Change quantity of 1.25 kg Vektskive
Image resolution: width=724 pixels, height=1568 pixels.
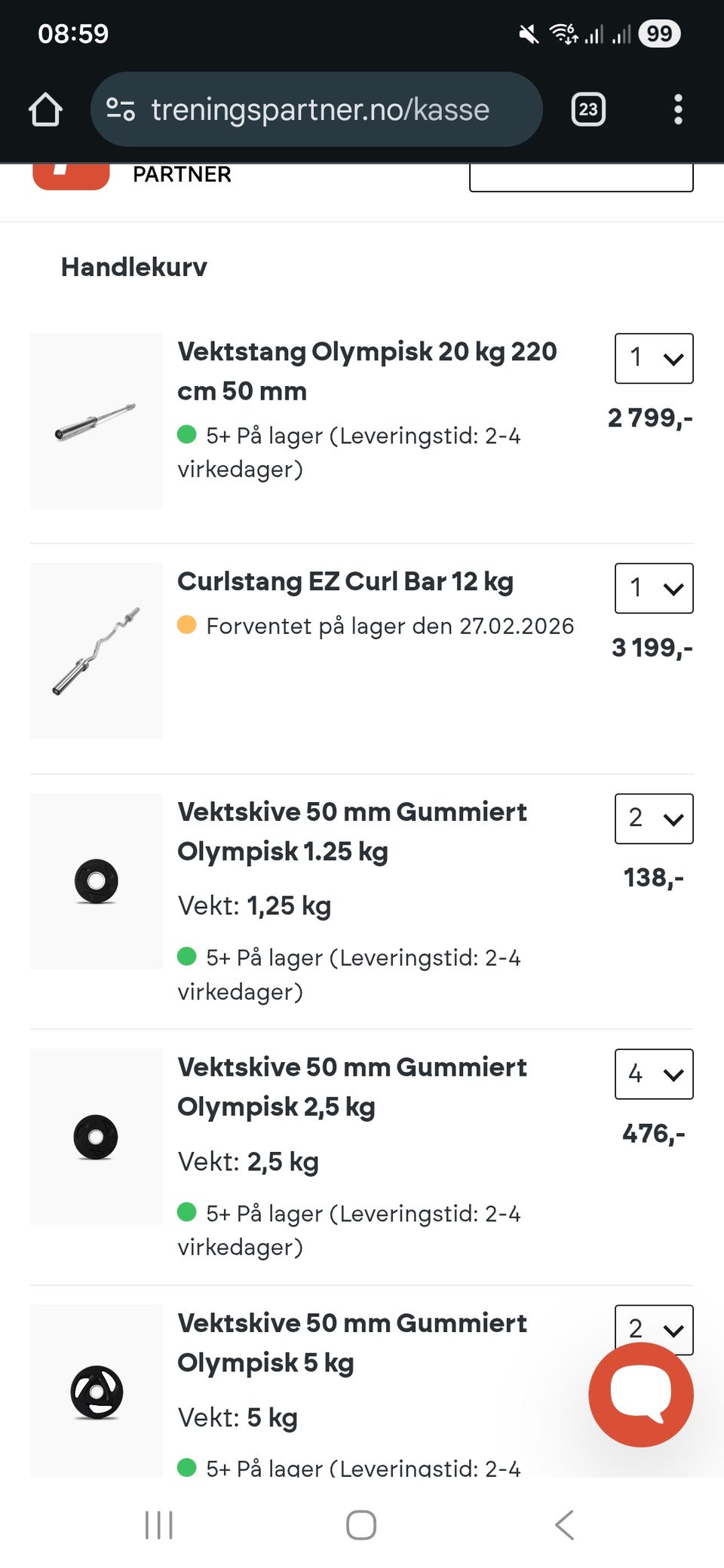coord(654,819)
